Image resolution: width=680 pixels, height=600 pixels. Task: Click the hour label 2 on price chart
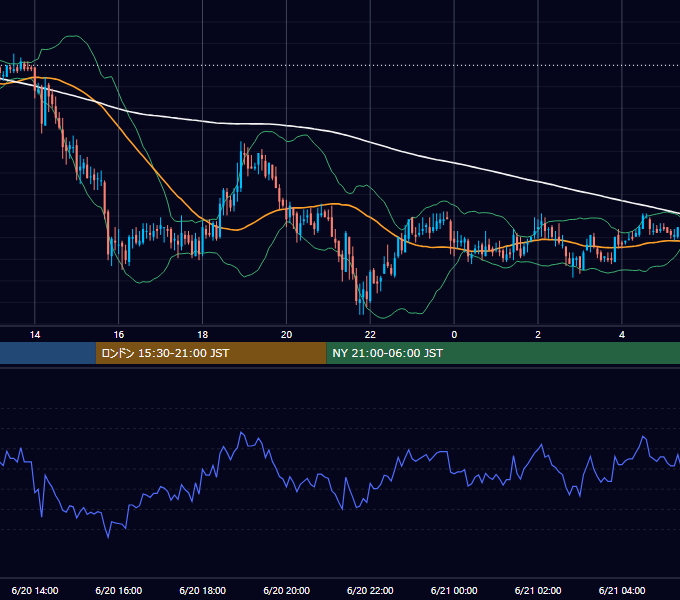(x=538, y=334)
